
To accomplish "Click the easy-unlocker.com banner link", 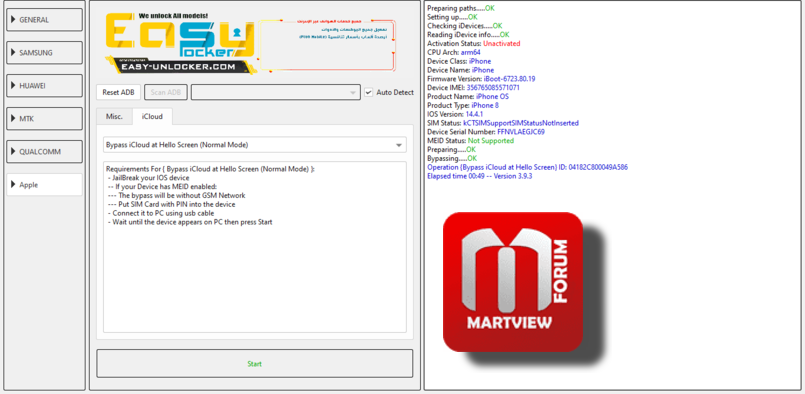I will [x=179, y=67].
